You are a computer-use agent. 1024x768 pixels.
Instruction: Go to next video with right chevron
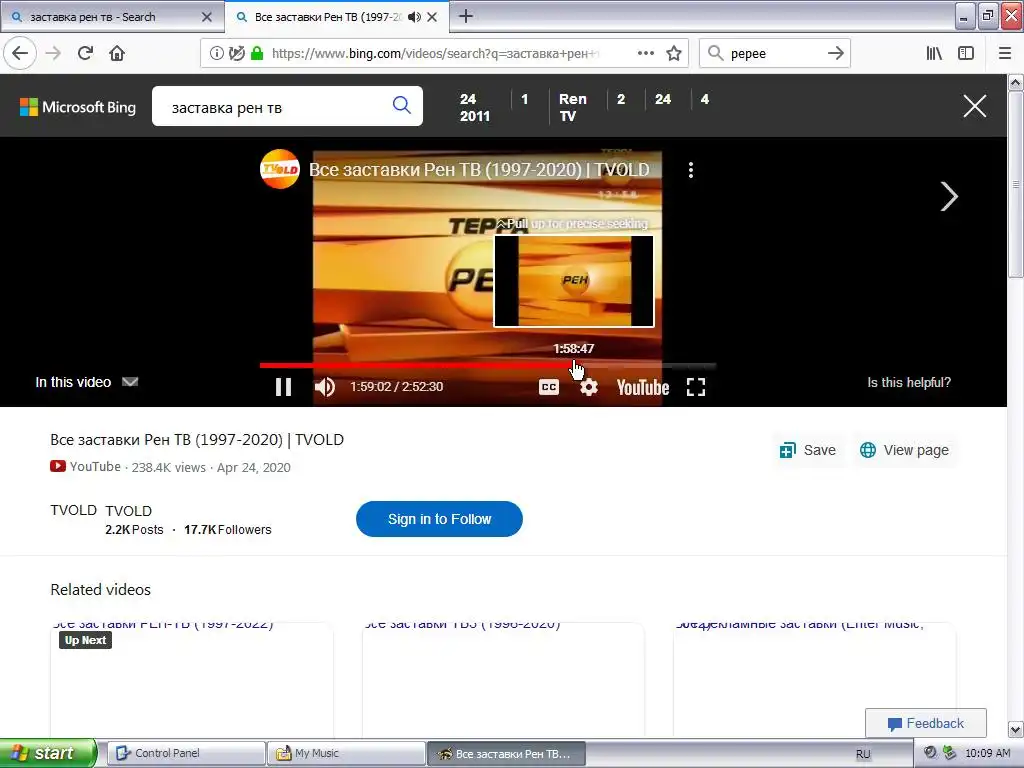point(949,197)
